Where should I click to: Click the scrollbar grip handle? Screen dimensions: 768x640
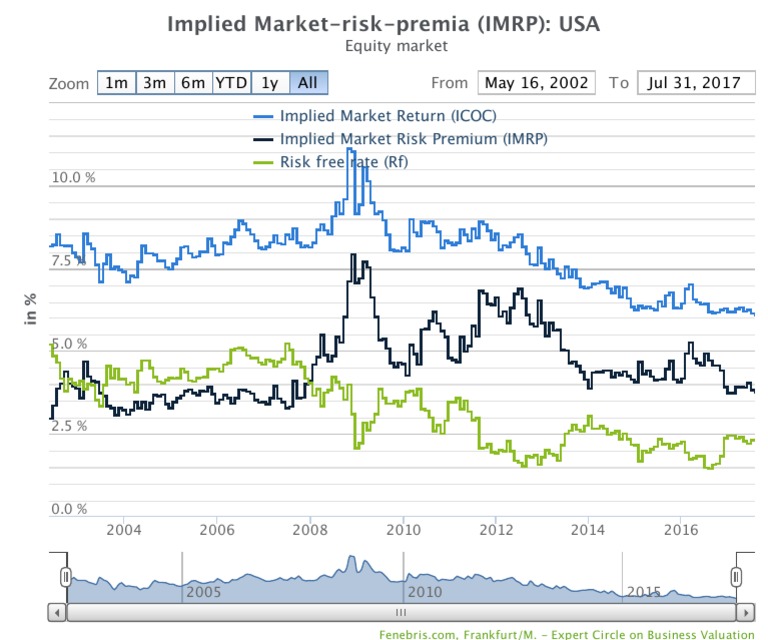click(401, 613)
